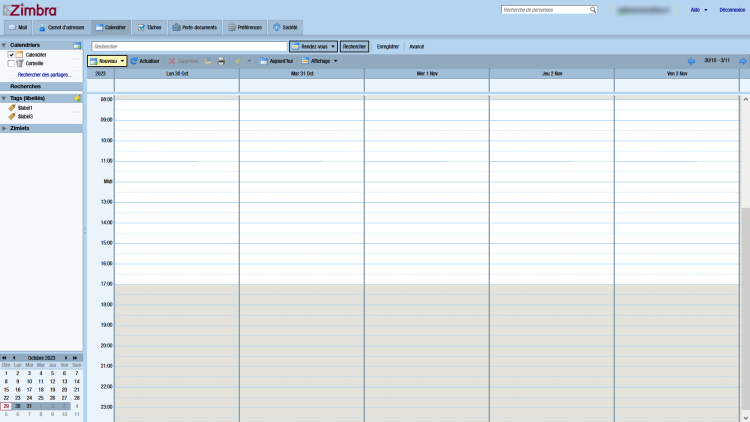Select day 29 in the mini calendar
The height and width of the screenshot is (422, 750).
pyautogui.click(x=6, y=406)
